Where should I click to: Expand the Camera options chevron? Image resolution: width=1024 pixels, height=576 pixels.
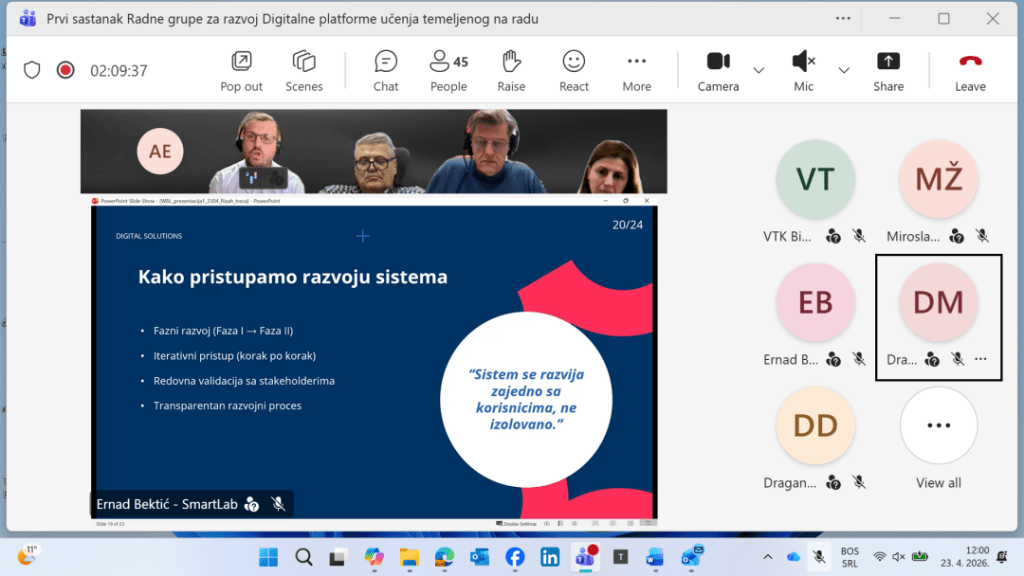coord(758,70)
